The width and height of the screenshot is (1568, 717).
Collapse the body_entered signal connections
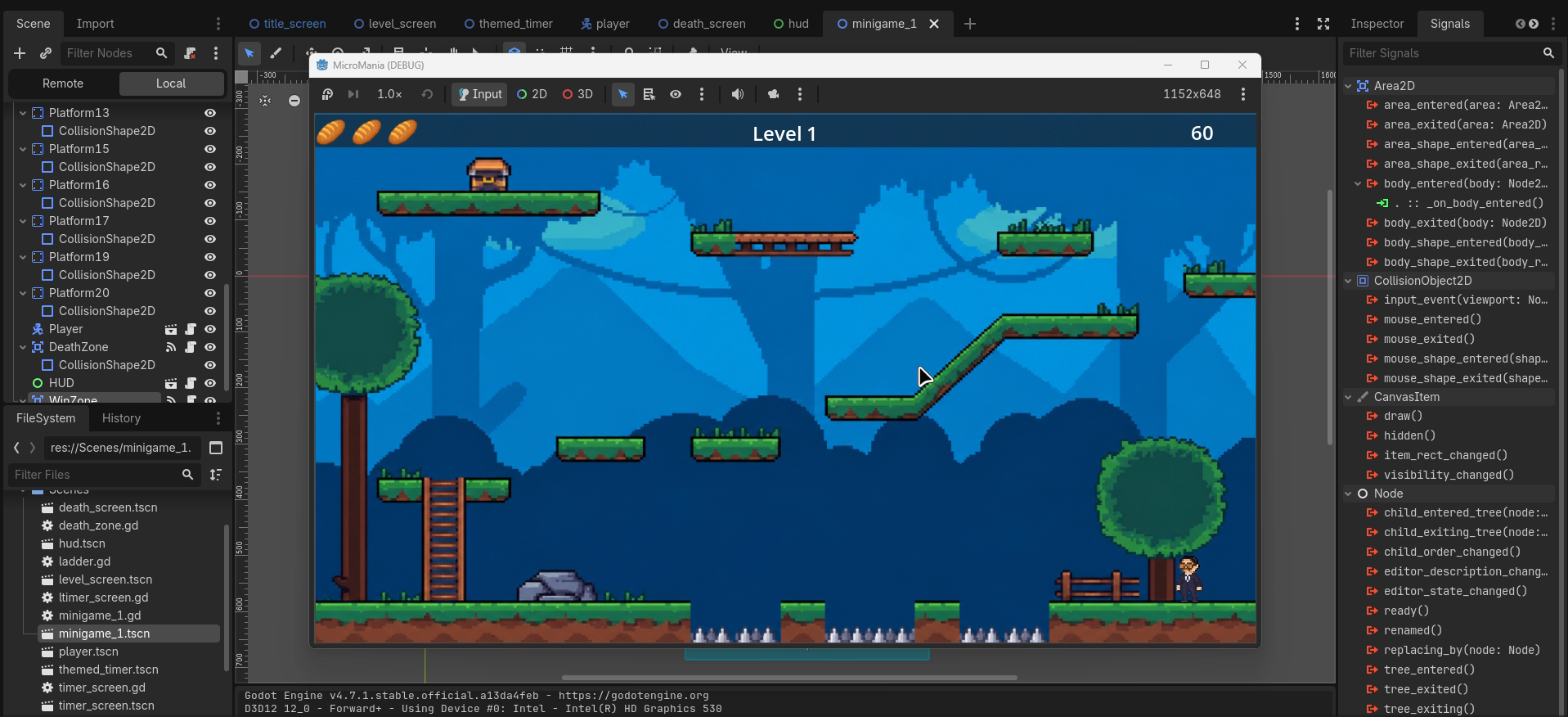click(x=1358, y=184)
